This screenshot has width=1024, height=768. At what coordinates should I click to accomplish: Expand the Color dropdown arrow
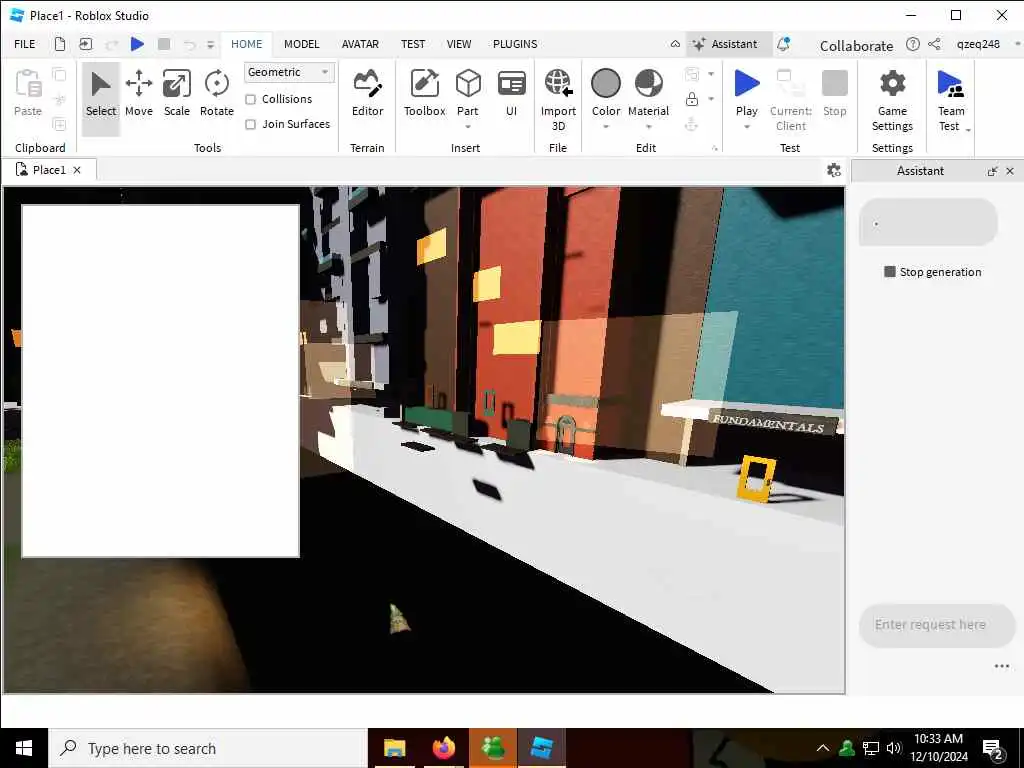click(x=605, y=126)
